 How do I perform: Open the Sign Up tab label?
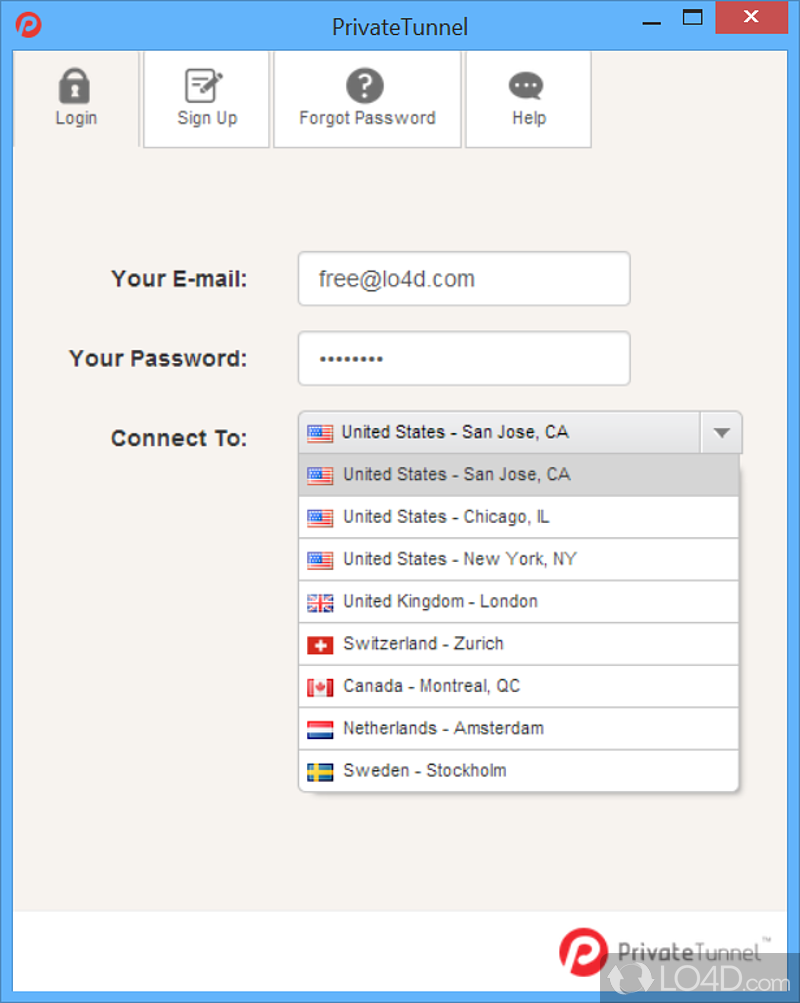(207, 118)
